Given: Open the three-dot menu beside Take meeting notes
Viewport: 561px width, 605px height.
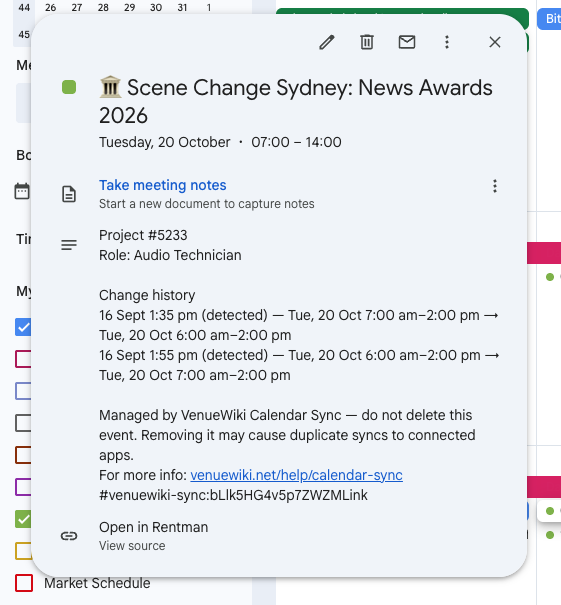Looking at the screenshot, I should point(495,186).
